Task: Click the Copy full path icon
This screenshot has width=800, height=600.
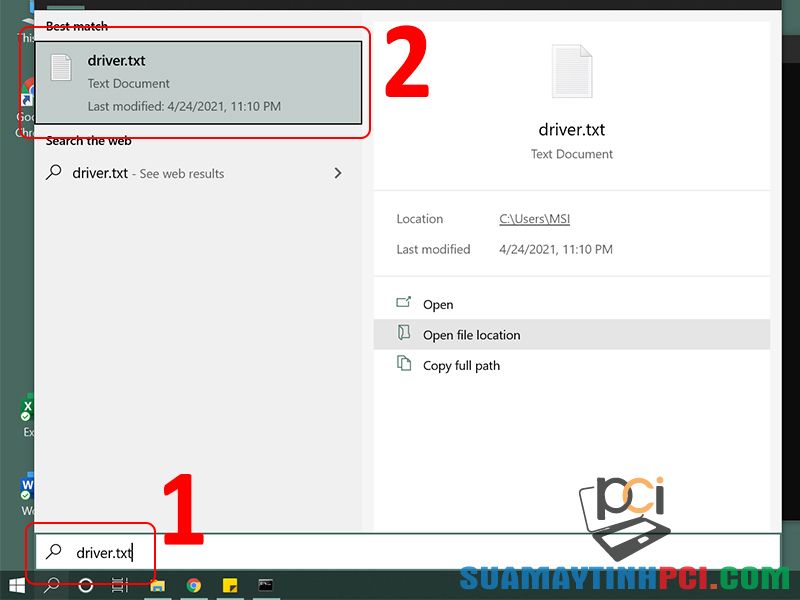Action: click(404, 363)
